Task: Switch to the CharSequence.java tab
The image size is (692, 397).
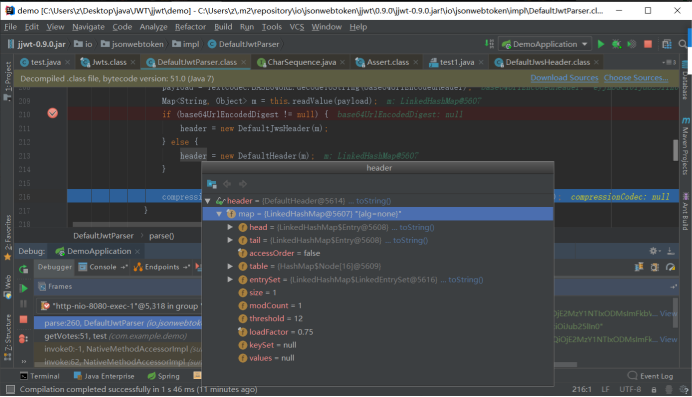Action: (301, 62)
